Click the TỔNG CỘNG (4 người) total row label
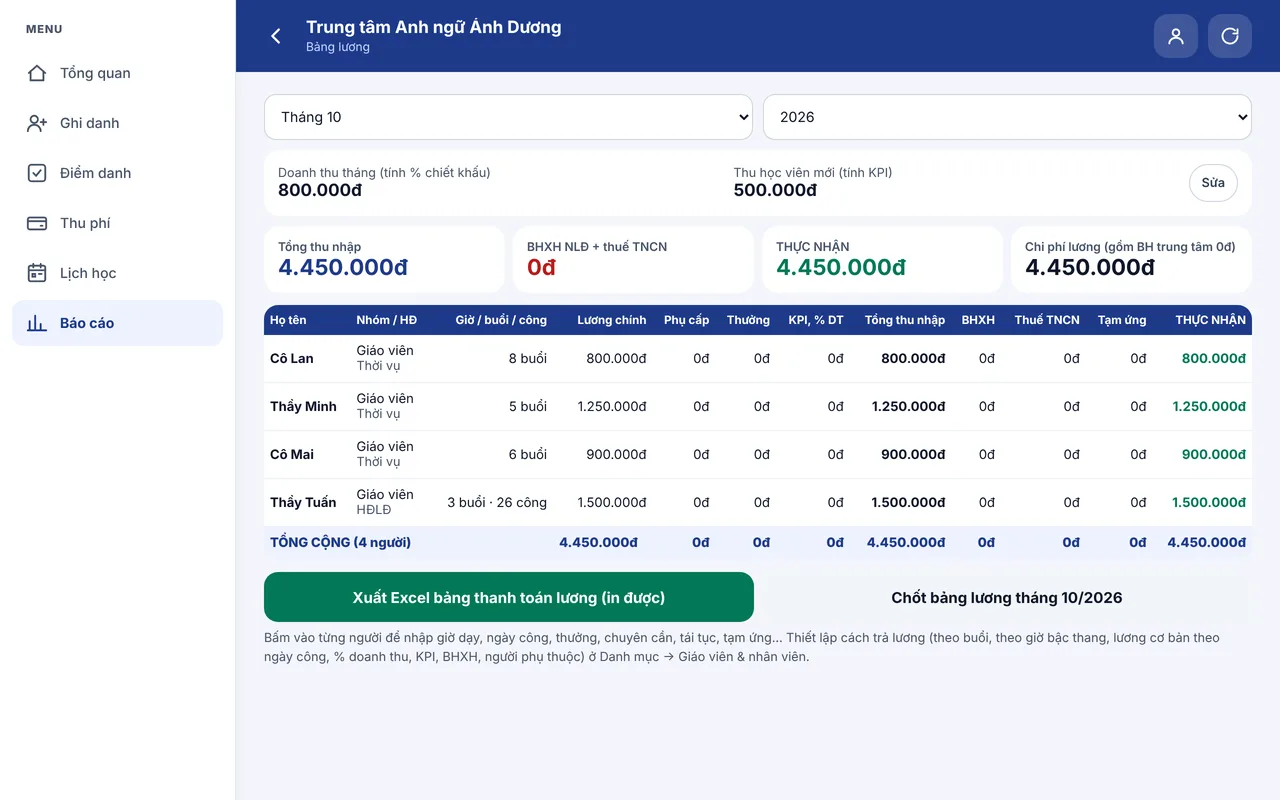Viewport: 1280px width, 800px height. 340,542
